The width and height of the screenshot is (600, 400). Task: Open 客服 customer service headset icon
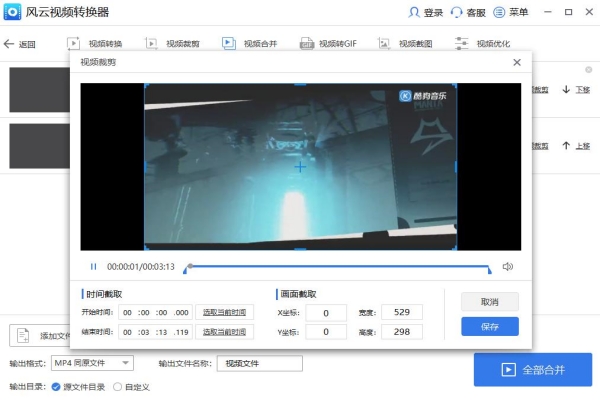pyautogui.click(x=457, y=13)
